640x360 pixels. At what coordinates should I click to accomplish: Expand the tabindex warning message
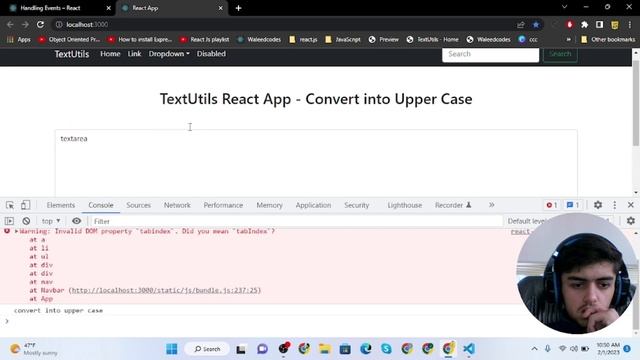point(16,231)
